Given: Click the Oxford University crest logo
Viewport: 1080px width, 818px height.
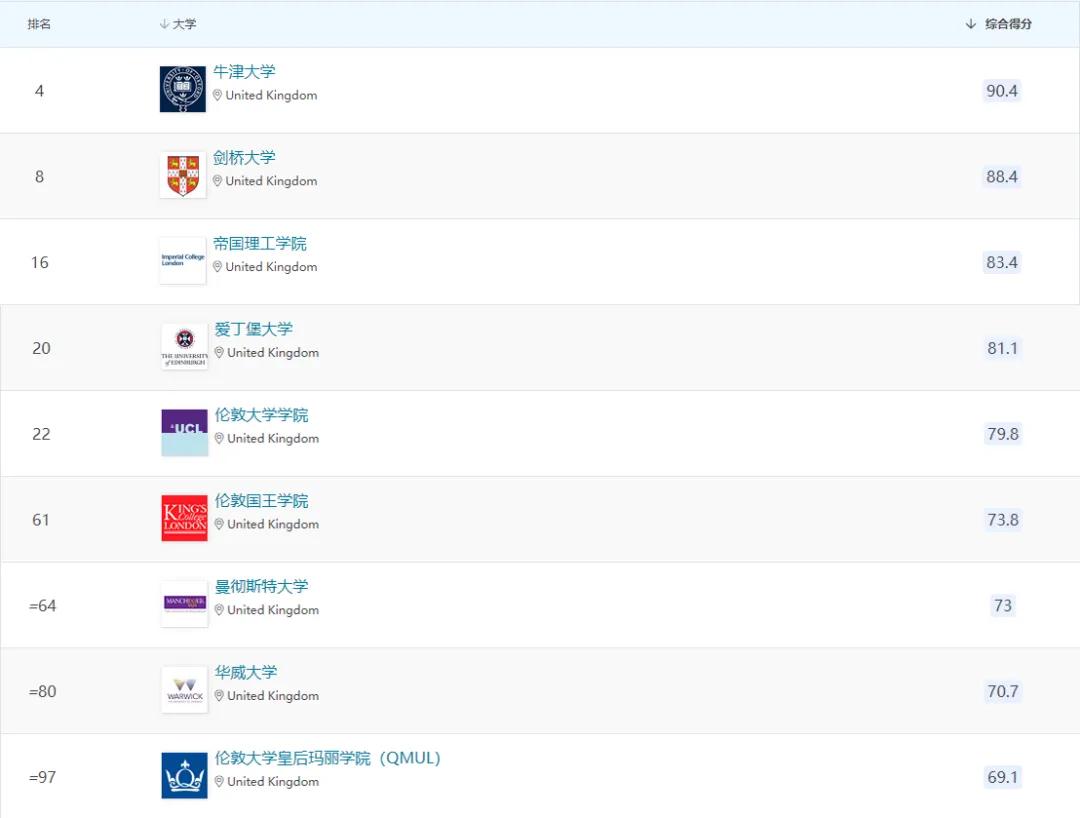Looking at the screenshot, I should tap(183, 90).
